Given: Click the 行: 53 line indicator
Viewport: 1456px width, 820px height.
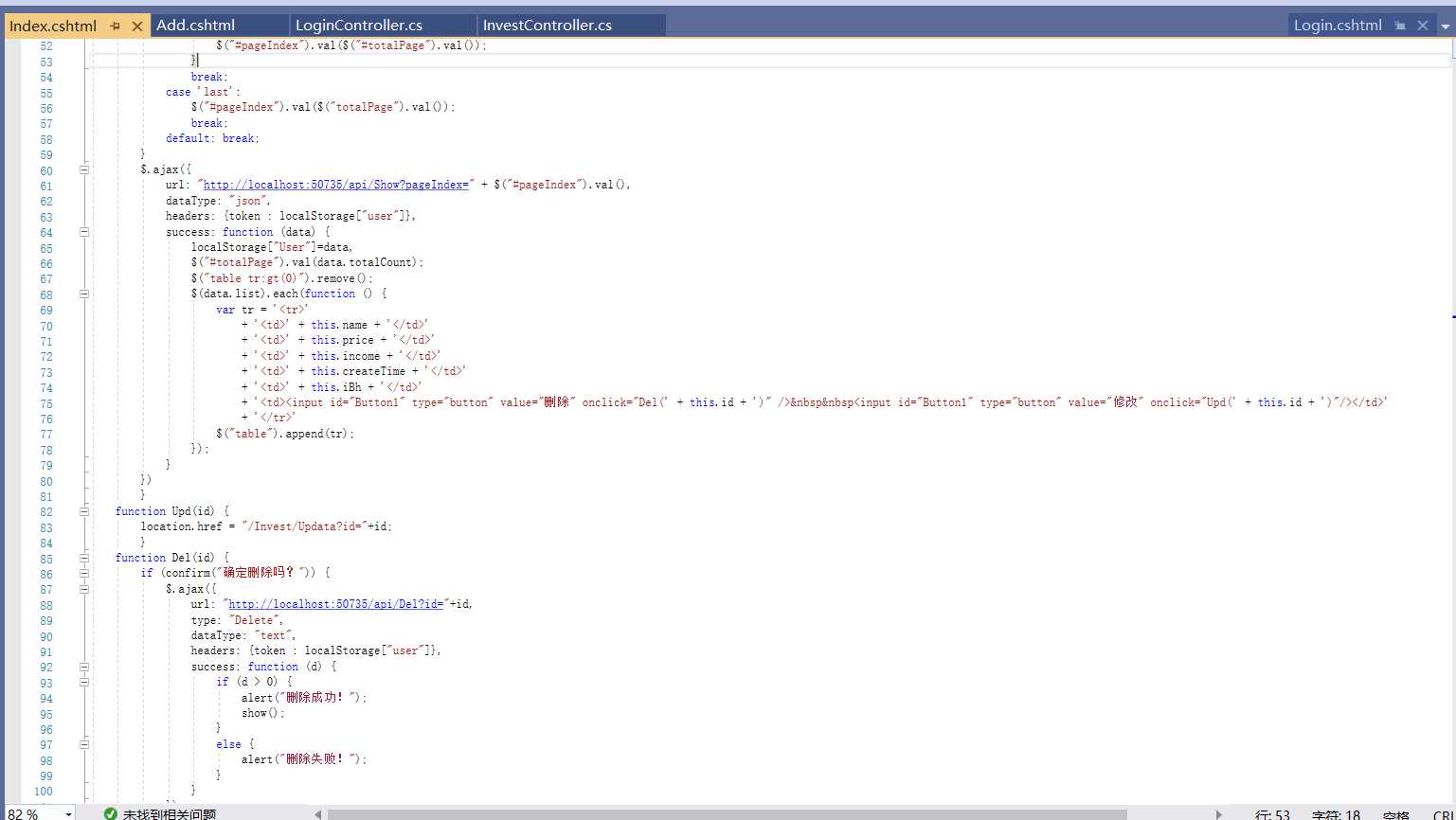Looking at the screenshot, I should [x=1272, y=814].
